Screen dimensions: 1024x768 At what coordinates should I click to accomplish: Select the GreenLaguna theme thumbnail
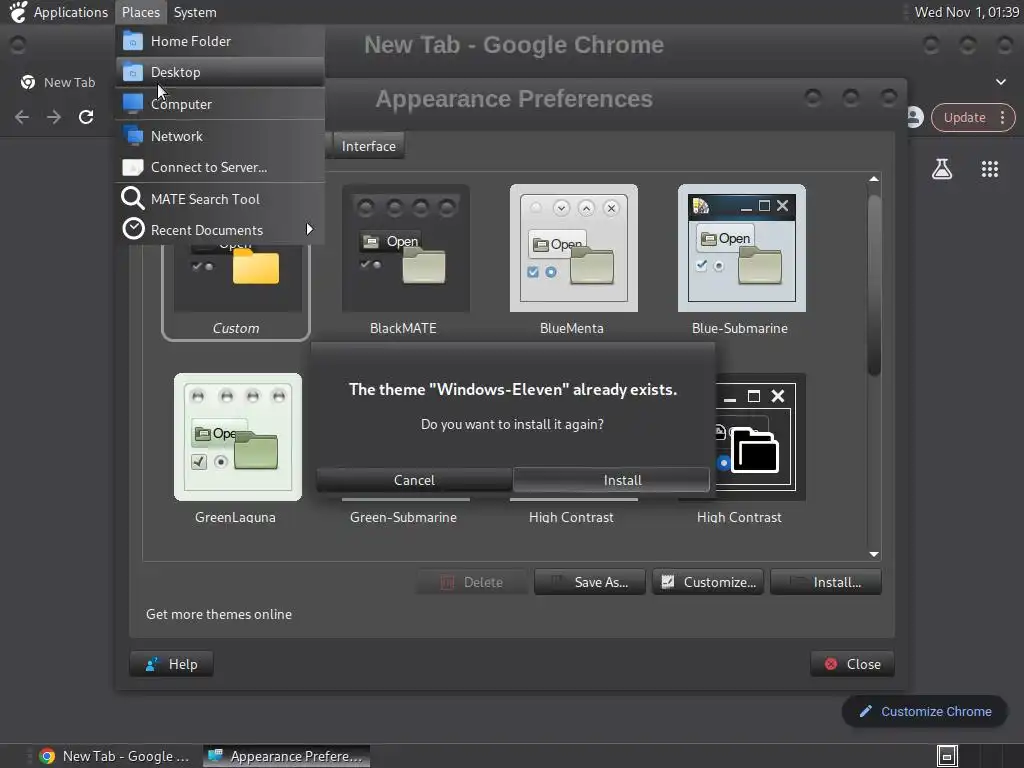point(238,437)
